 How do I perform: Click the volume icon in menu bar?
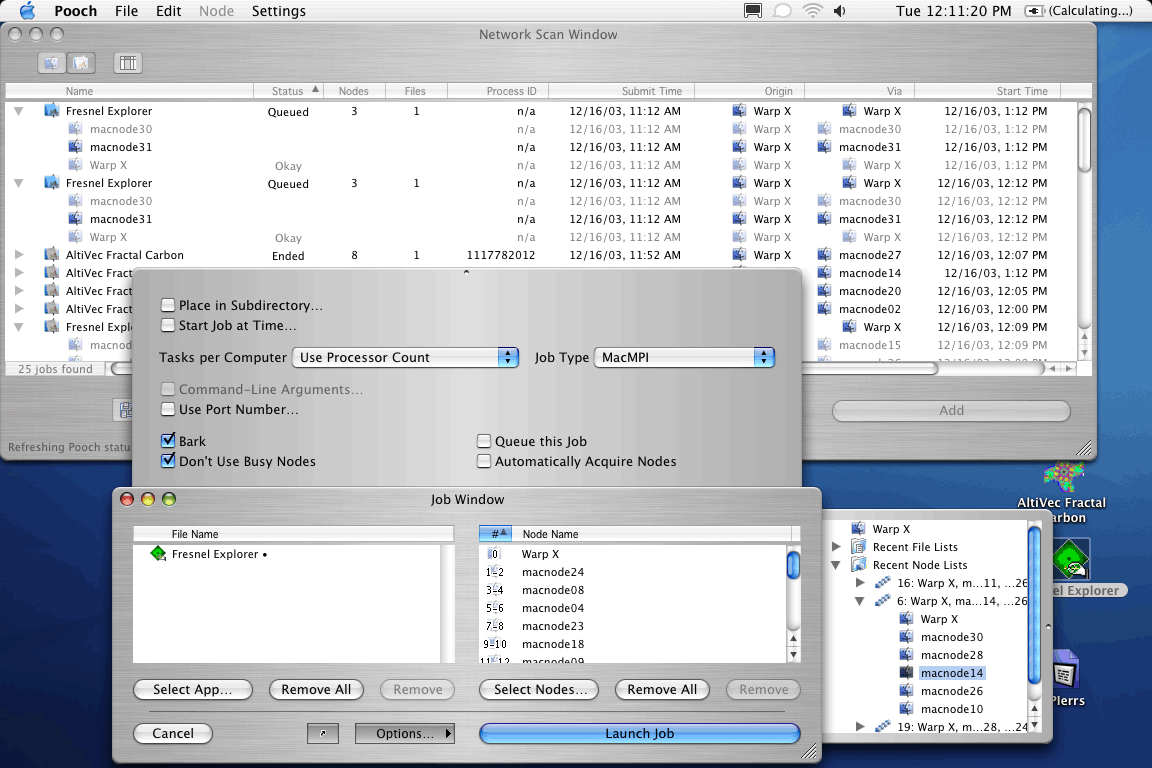pos(840,11)
